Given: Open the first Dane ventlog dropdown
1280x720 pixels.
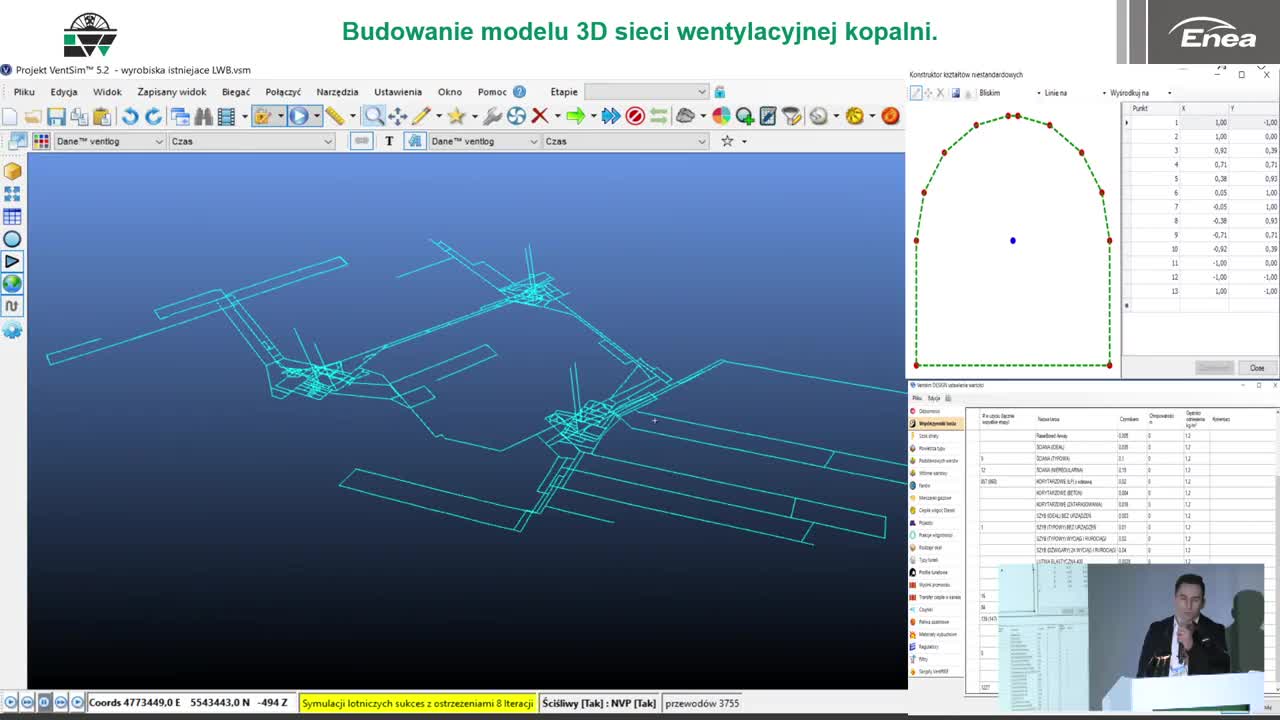Looking at the screenshot, I should click(110, 141).
